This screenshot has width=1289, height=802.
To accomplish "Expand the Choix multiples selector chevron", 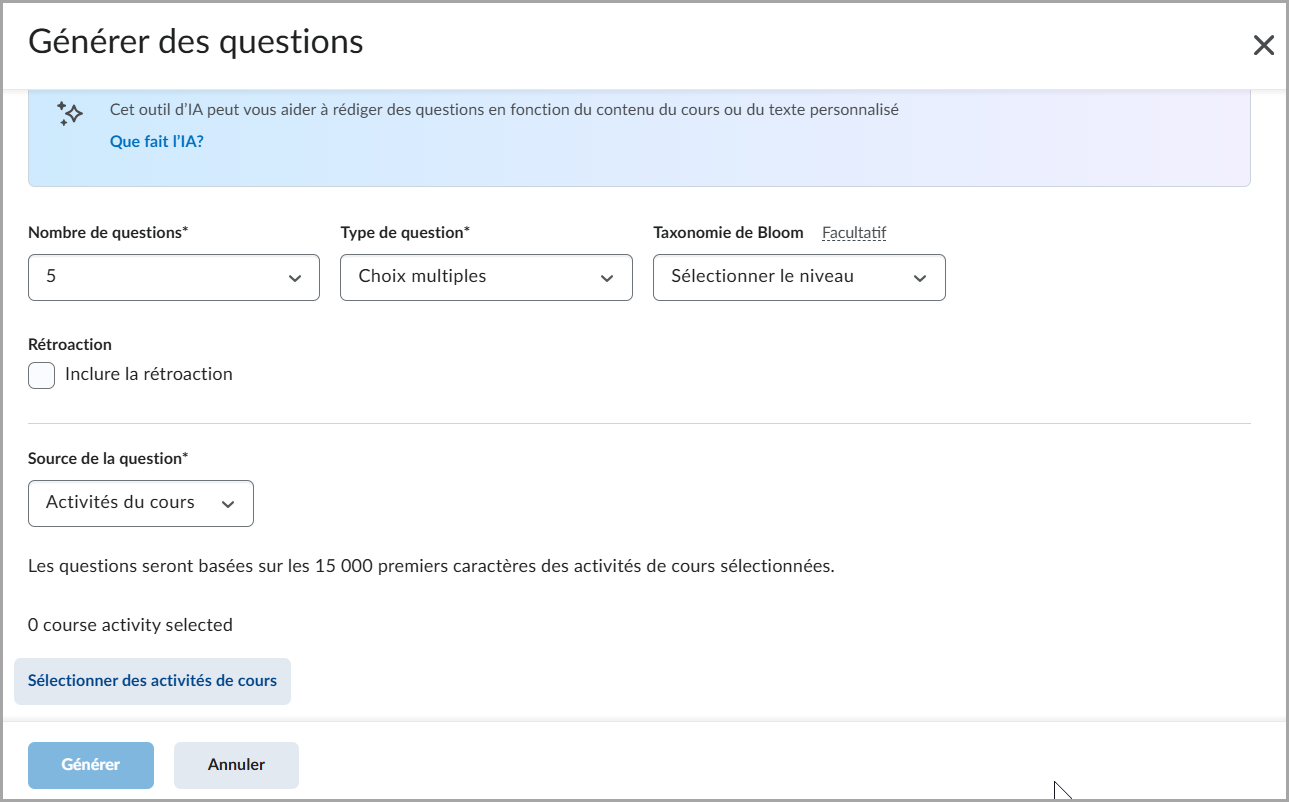I will point(608,277).
